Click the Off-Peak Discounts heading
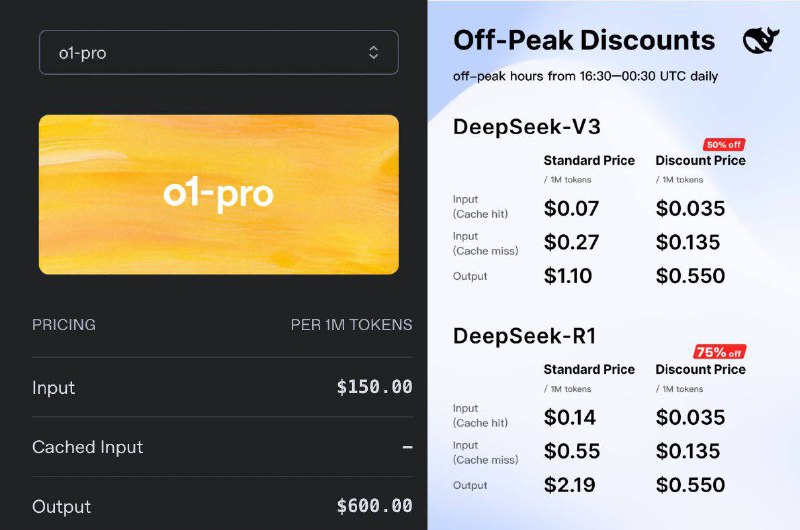Viewport: 800px width, 530px height. pyautogui.click(x=584, y=40)
